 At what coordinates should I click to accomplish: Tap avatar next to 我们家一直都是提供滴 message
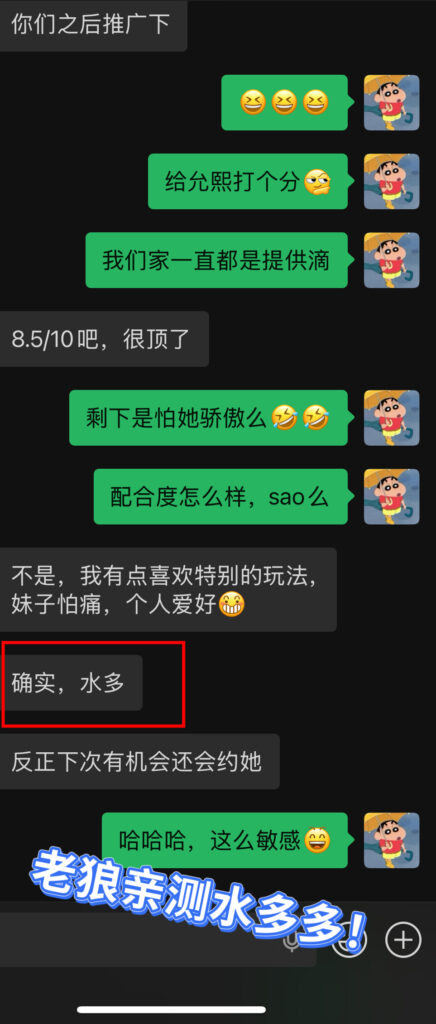392,260
